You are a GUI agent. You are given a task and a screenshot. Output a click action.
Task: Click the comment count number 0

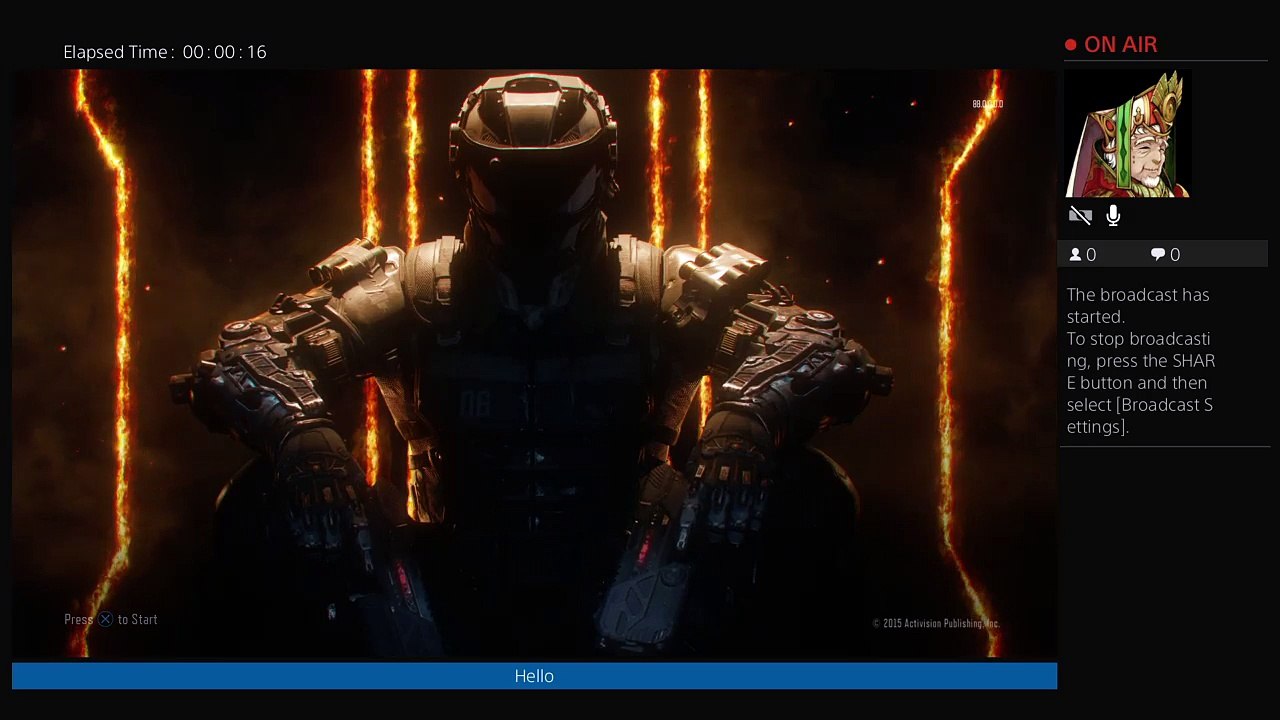pos(1175,255)
